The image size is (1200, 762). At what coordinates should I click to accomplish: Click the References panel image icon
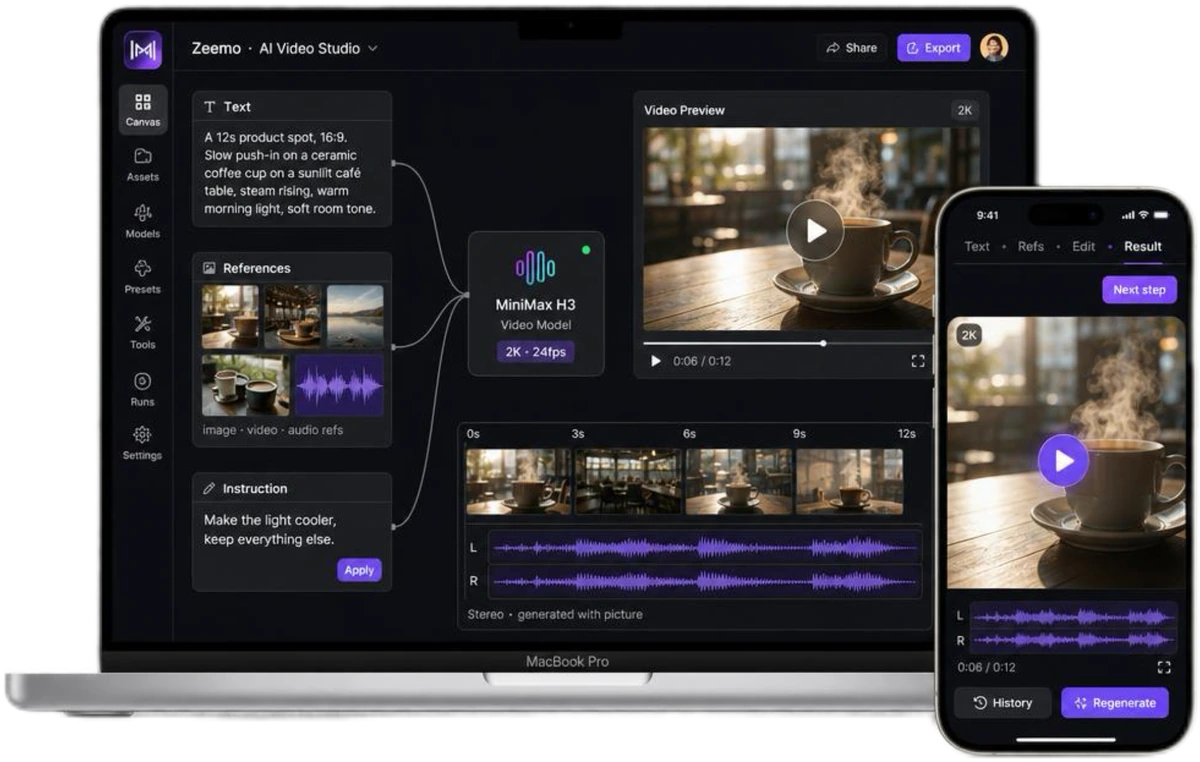210,268
